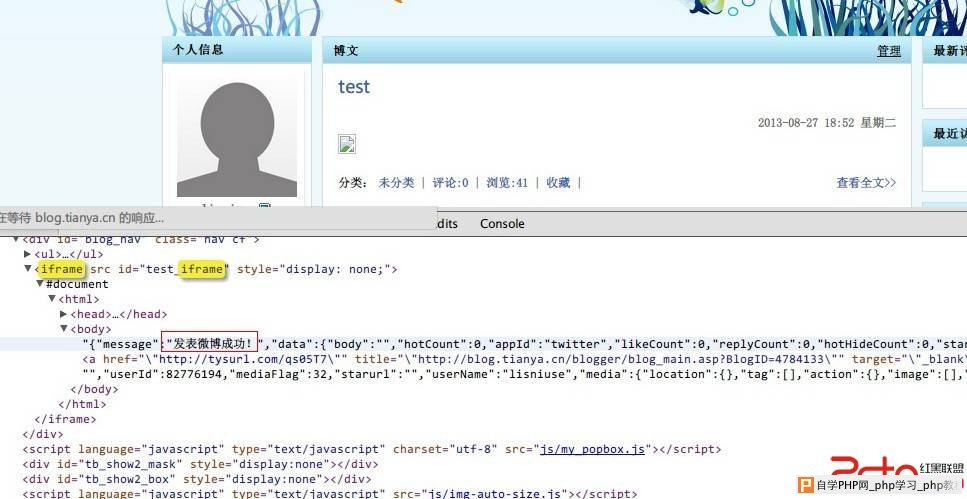967x499 pixels.
Task: Collapse the <html> node
Action: 52,299
